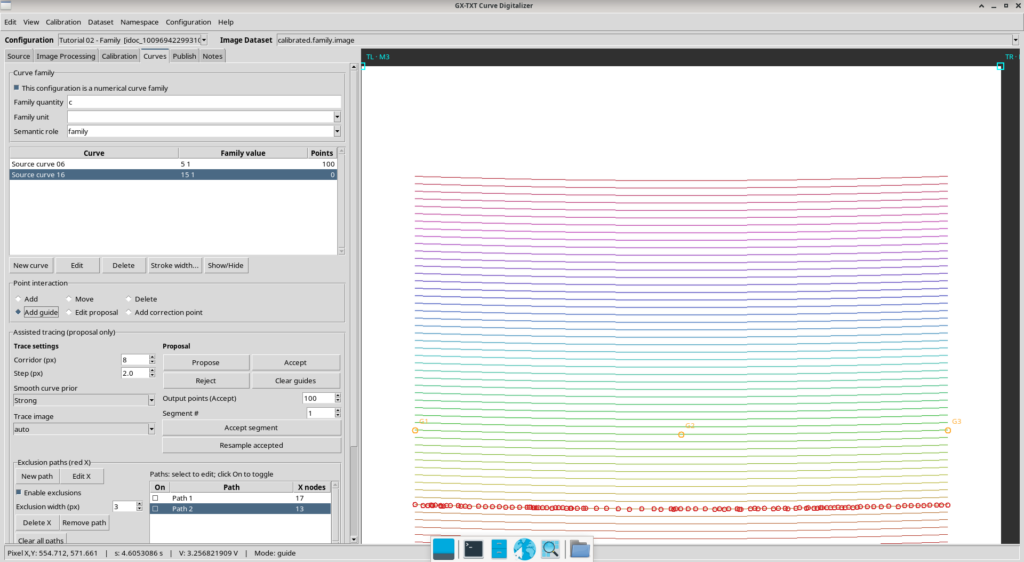This screenshot has height=562, width=1024.
Task: Open the Help menu
Action: pyautogui.click(x=225, y=22)
